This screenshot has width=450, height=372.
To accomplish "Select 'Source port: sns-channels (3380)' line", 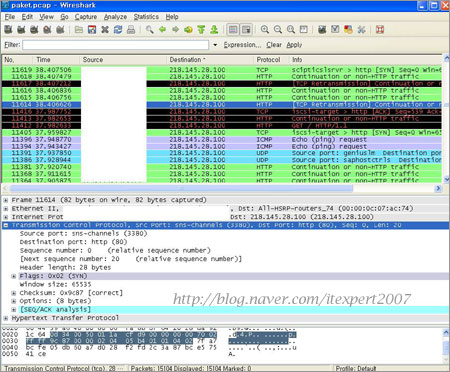I will click(x=83, y=234).
